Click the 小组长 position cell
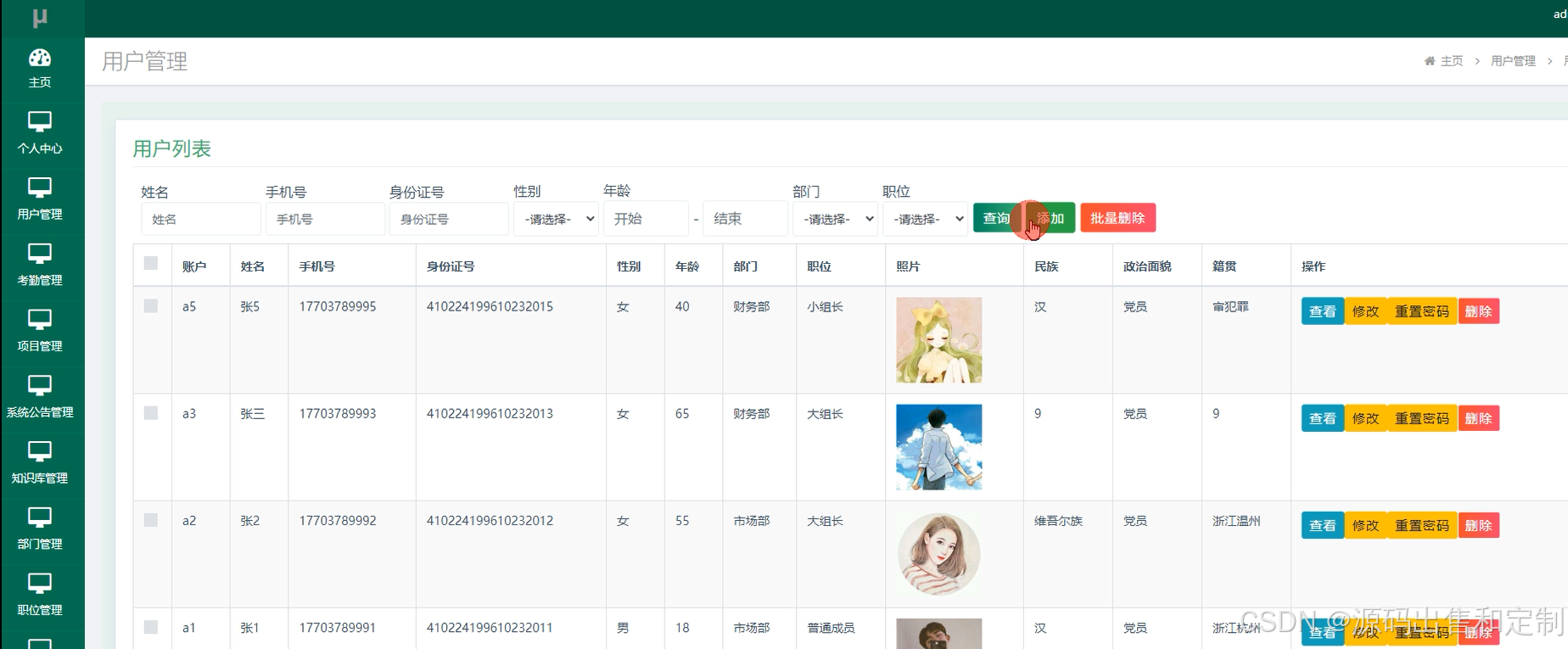 (825, 306)
